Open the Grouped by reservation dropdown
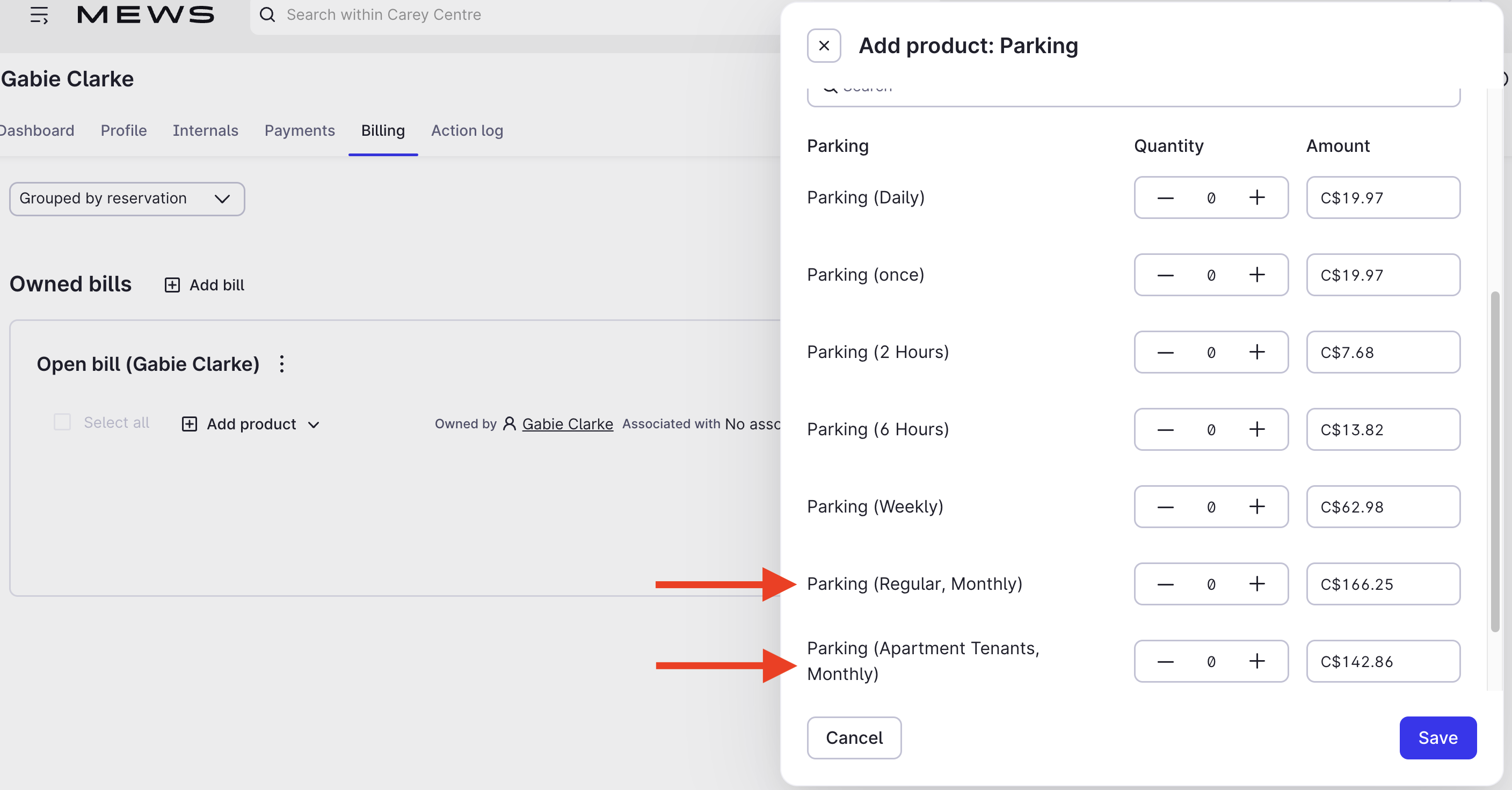This screenshot has width=1512, height=790. (x=127, y=199)
